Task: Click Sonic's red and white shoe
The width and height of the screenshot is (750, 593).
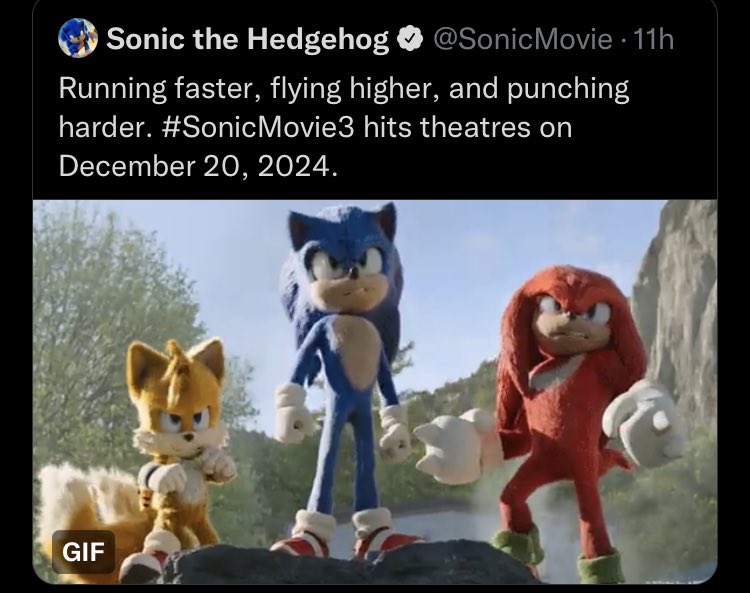Action: point(304,536)
